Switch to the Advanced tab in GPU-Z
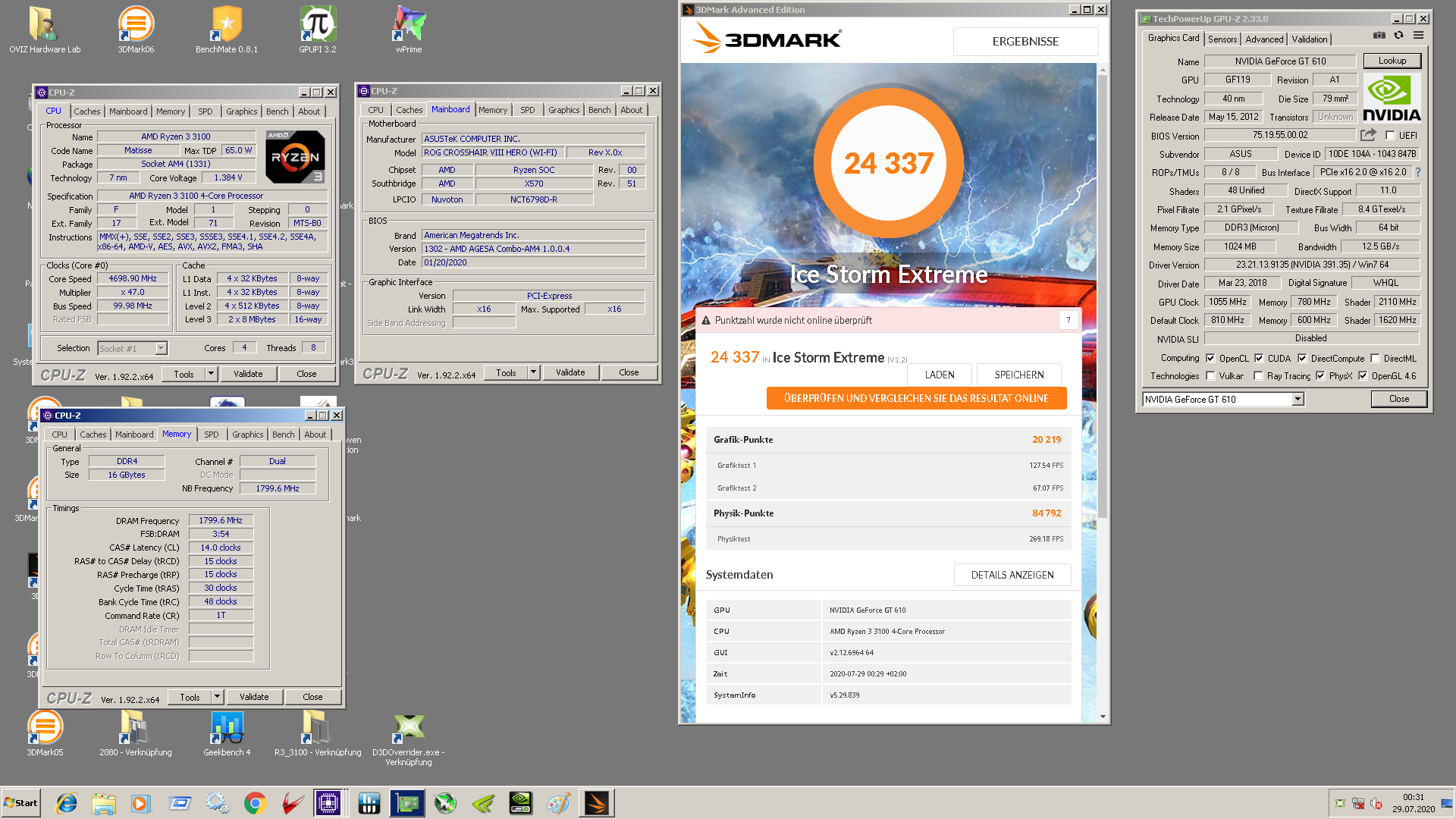Screen dimensions: 1456x819 1264,39
